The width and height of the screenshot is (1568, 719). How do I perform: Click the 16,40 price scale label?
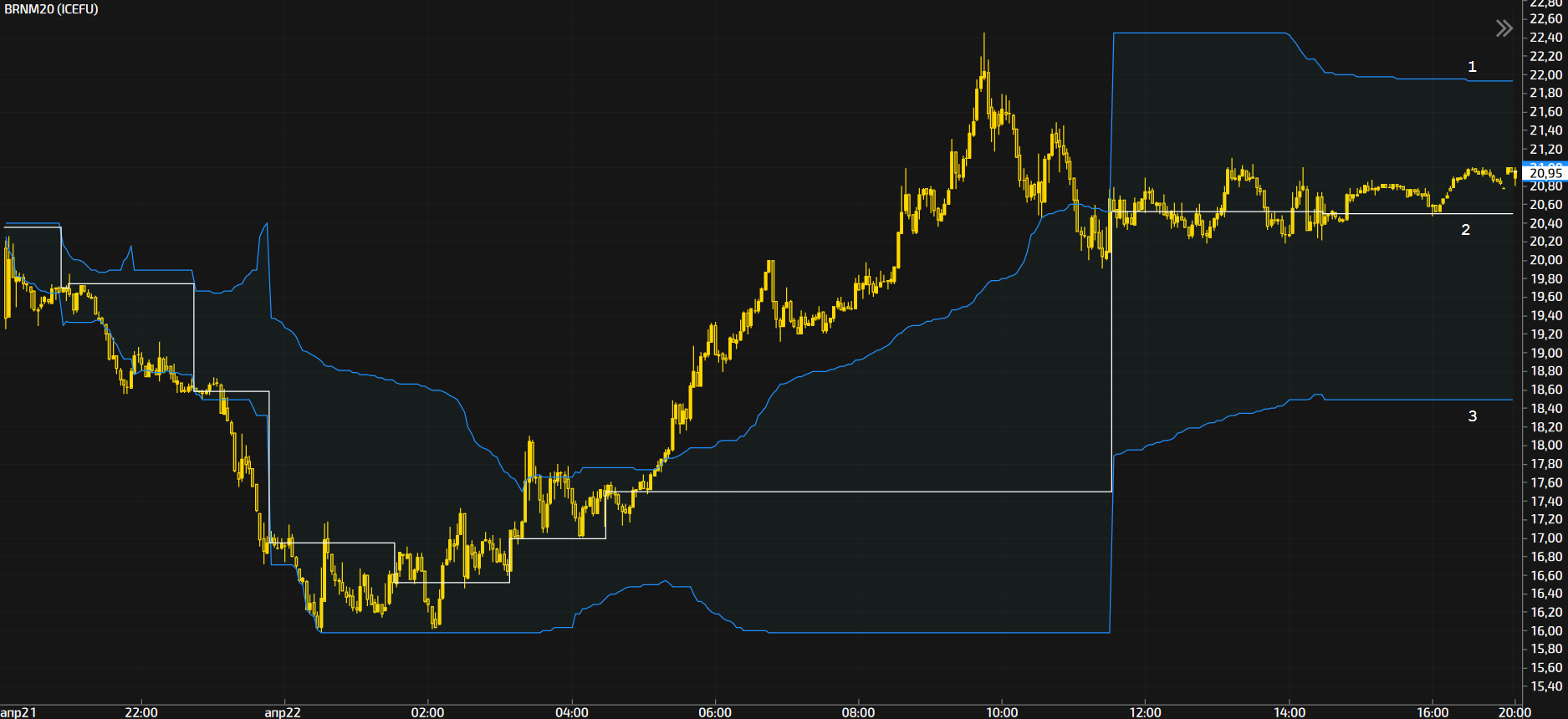(1545, 594)
